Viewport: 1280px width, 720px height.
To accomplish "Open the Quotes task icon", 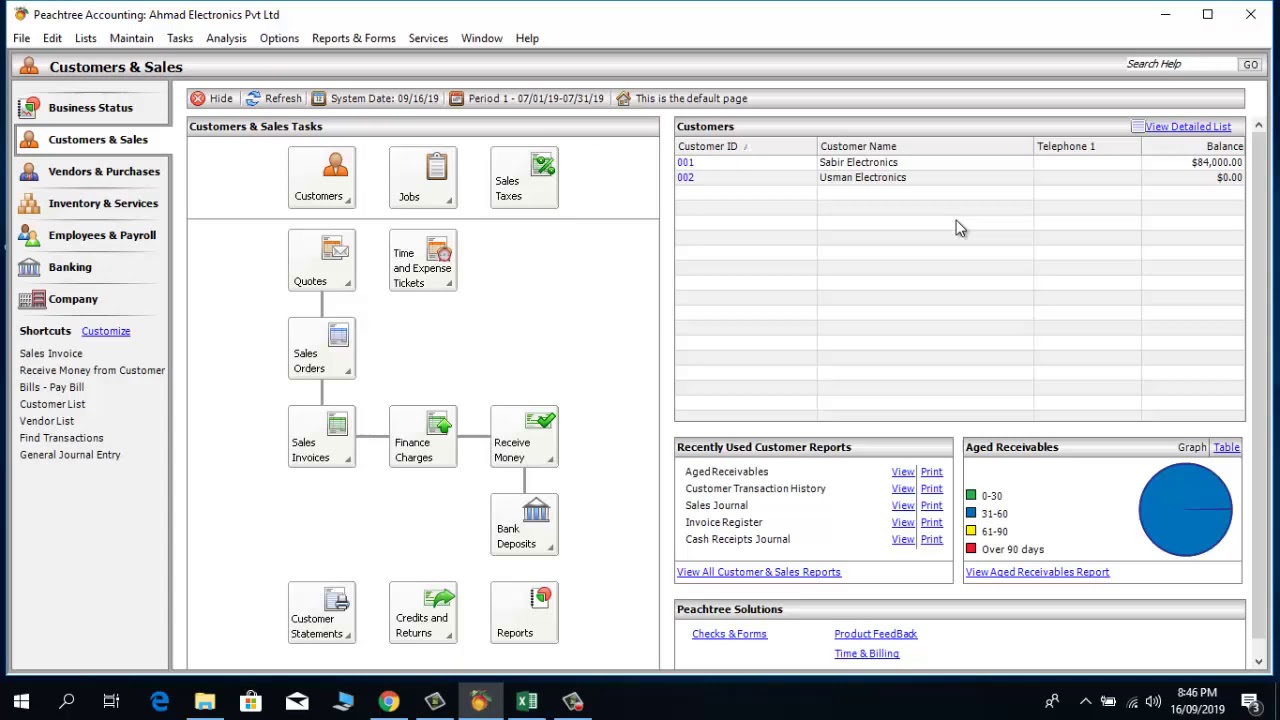I will coord(321,260).
